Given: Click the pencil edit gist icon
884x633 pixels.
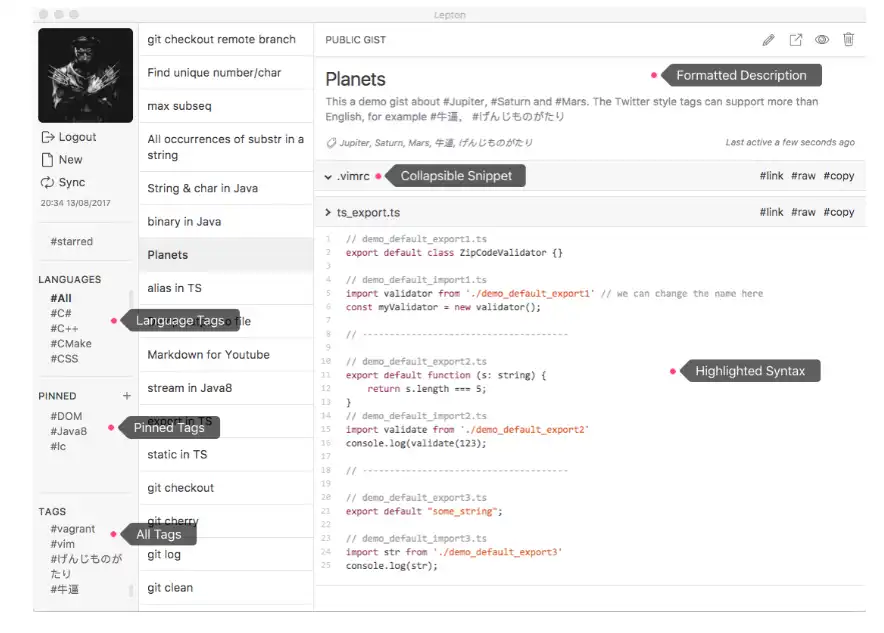Looking at the screenshot, I should coord(768,40).
